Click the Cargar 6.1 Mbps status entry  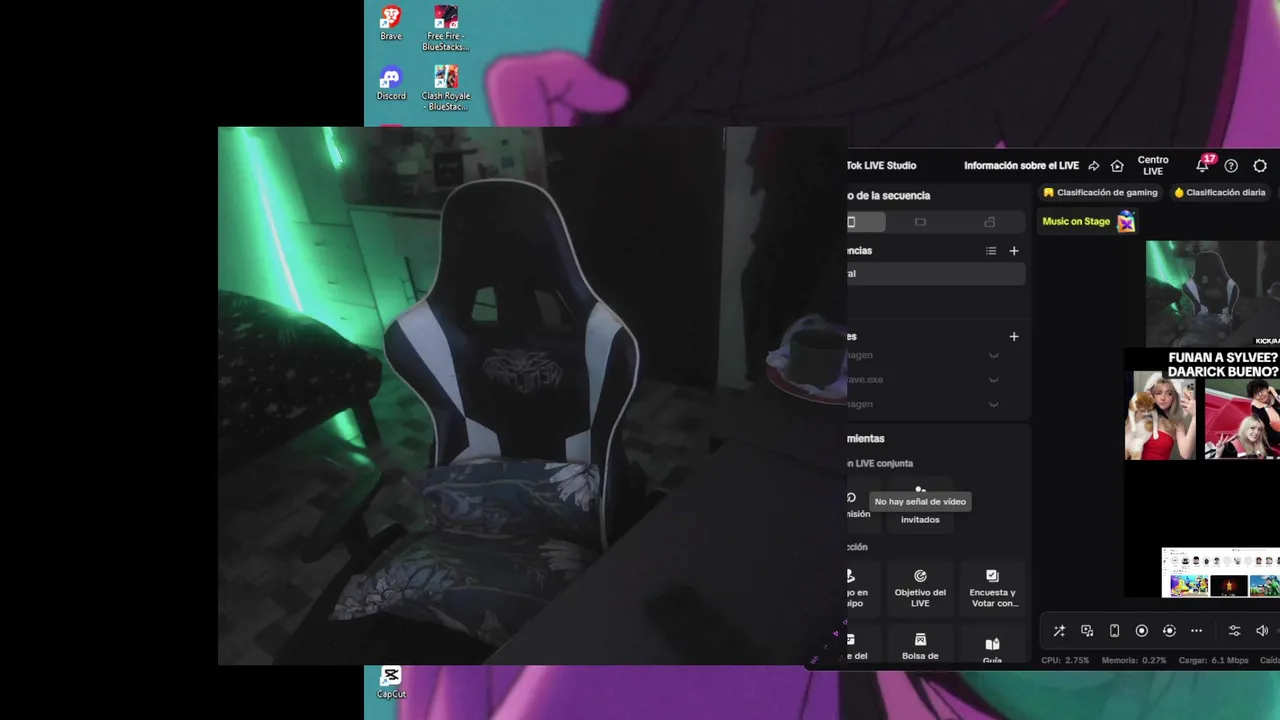tap(1214, 660)
